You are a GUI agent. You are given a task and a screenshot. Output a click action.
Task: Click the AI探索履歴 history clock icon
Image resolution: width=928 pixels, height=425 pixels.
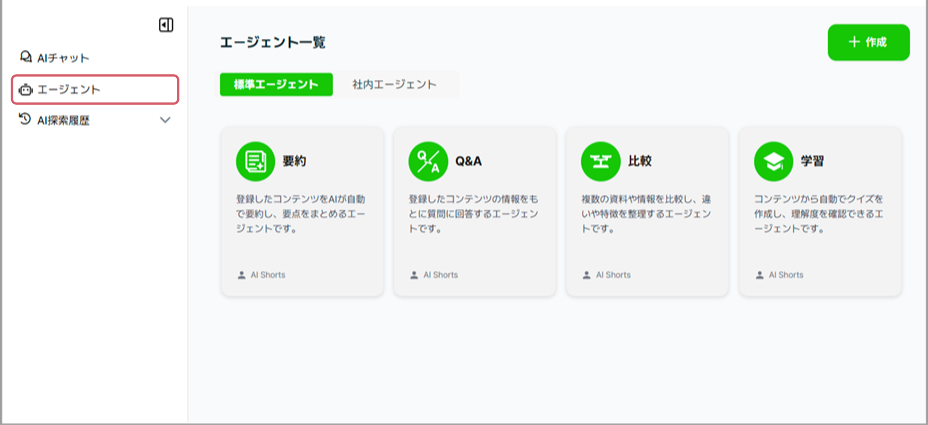coord(26,120)
